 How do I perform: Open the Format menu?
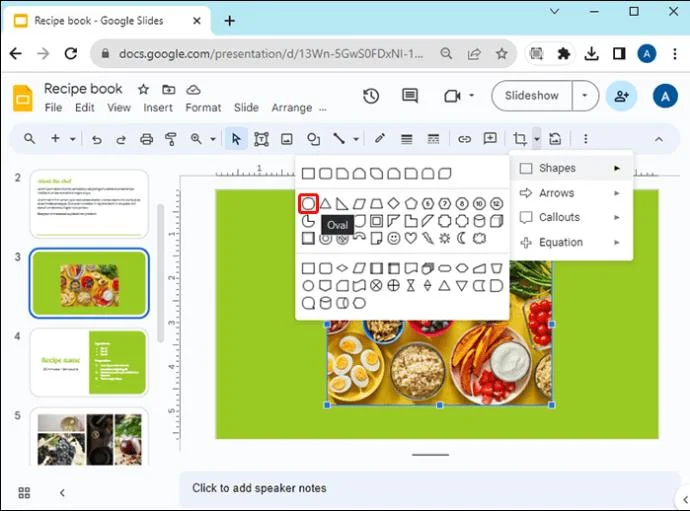tap(203, 108)
